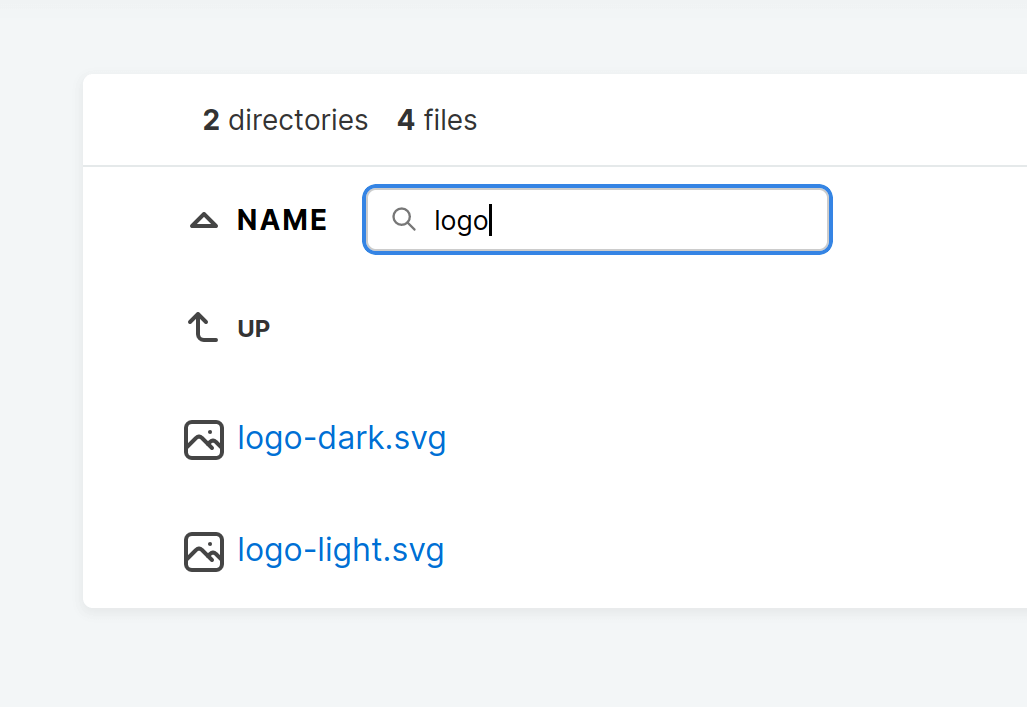Click the bold number 4 in summary

click(x=406, y=120)
